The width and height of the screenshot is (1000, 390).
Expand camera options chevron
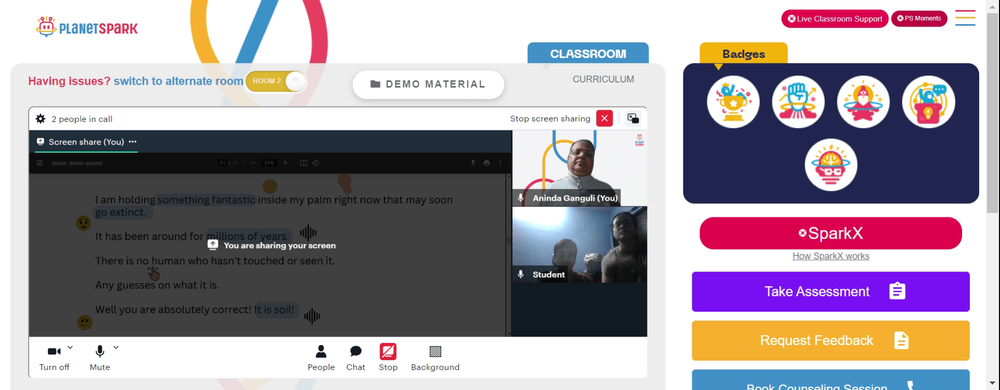pos(70,347)
